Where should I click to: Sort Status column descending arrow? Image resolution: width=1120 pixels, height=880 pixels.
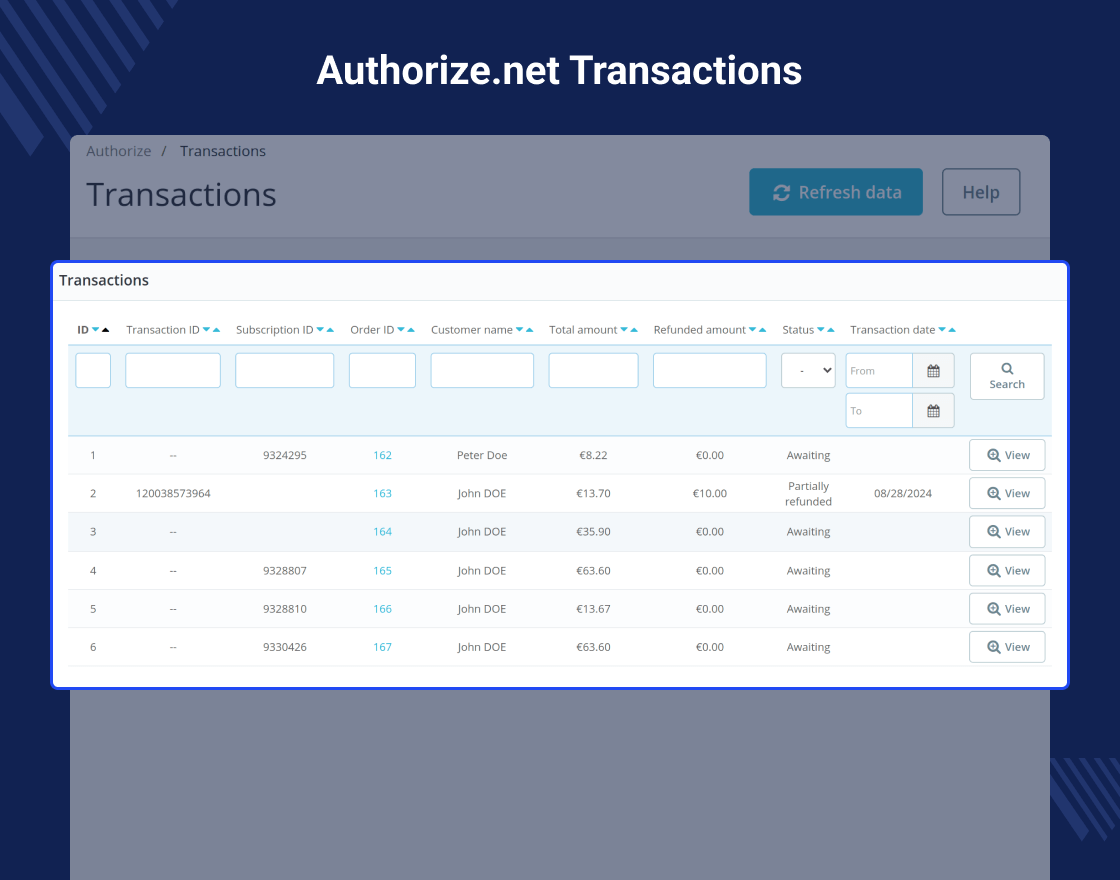821,330
